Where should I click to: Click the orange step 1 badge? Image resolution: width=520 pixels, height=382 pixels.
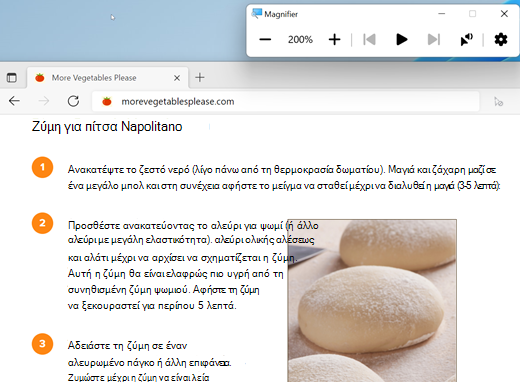tap(42, 167)
